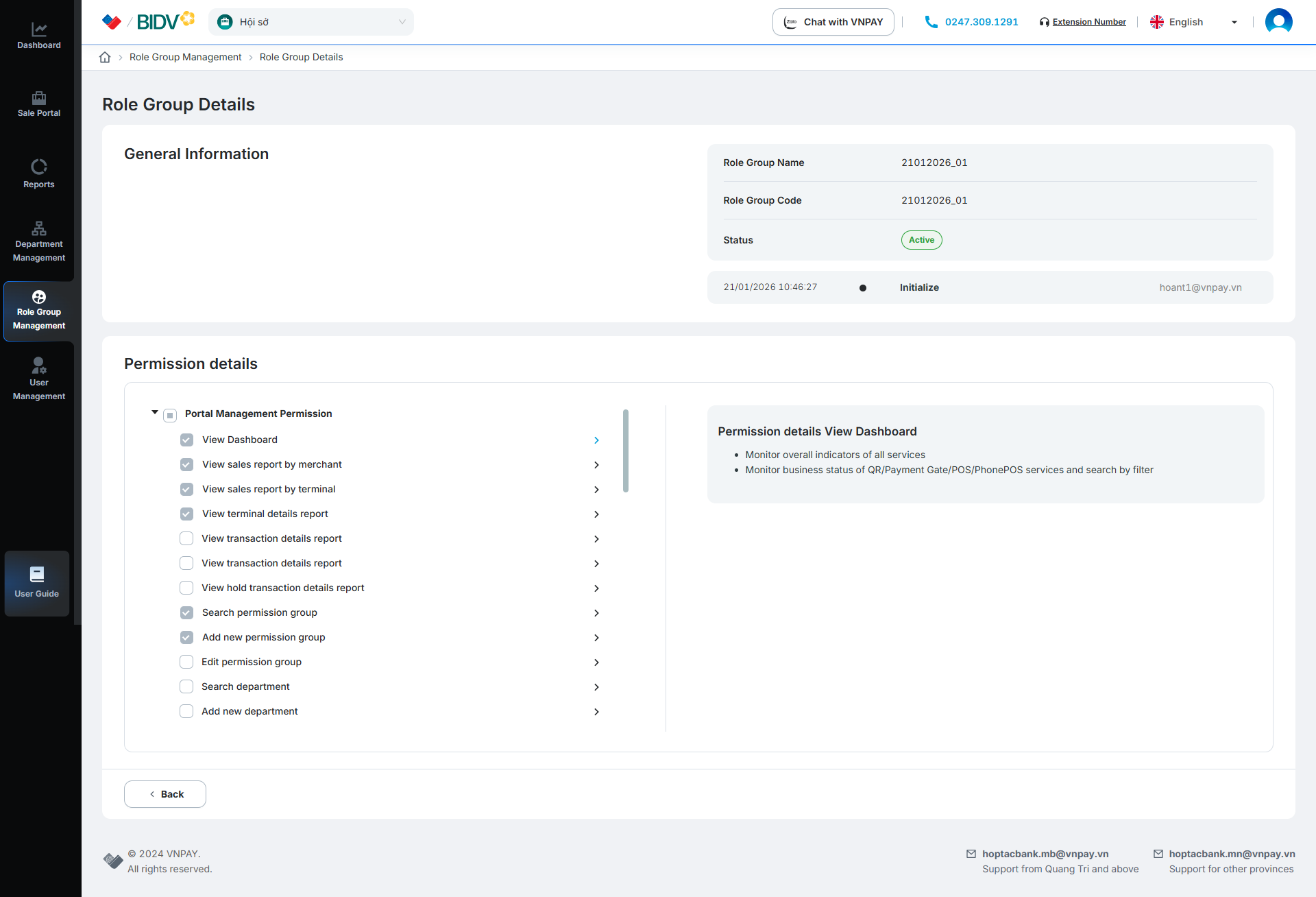Go to Role Group Management breadcrumb
Screen dimensions: 1316x897
coord(185,58)
